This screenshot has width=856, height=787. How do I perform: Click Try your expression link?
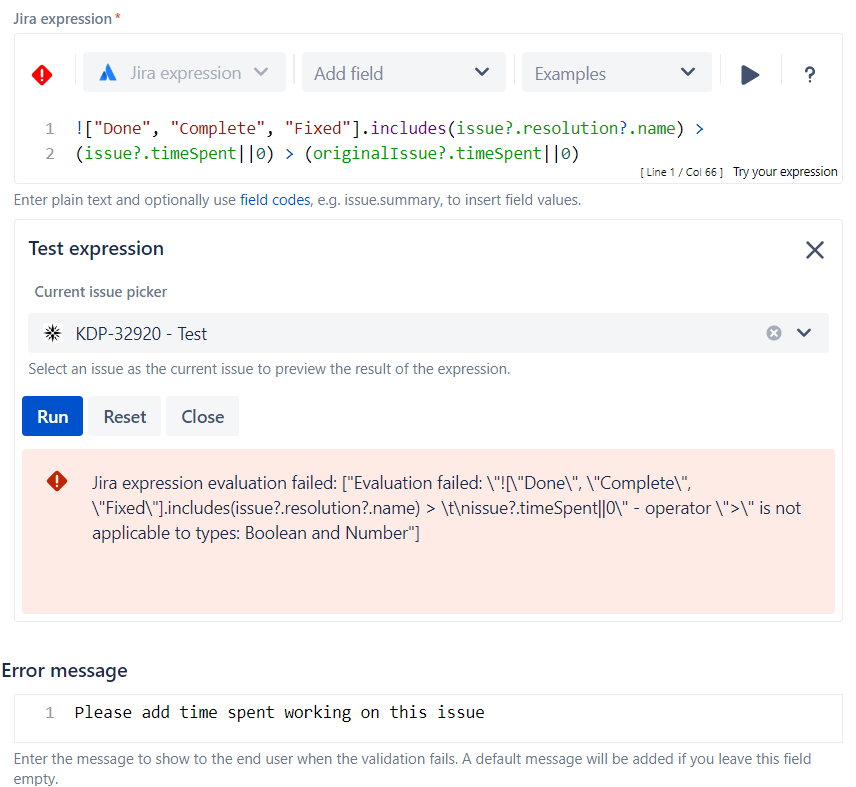tap(785, 171)
